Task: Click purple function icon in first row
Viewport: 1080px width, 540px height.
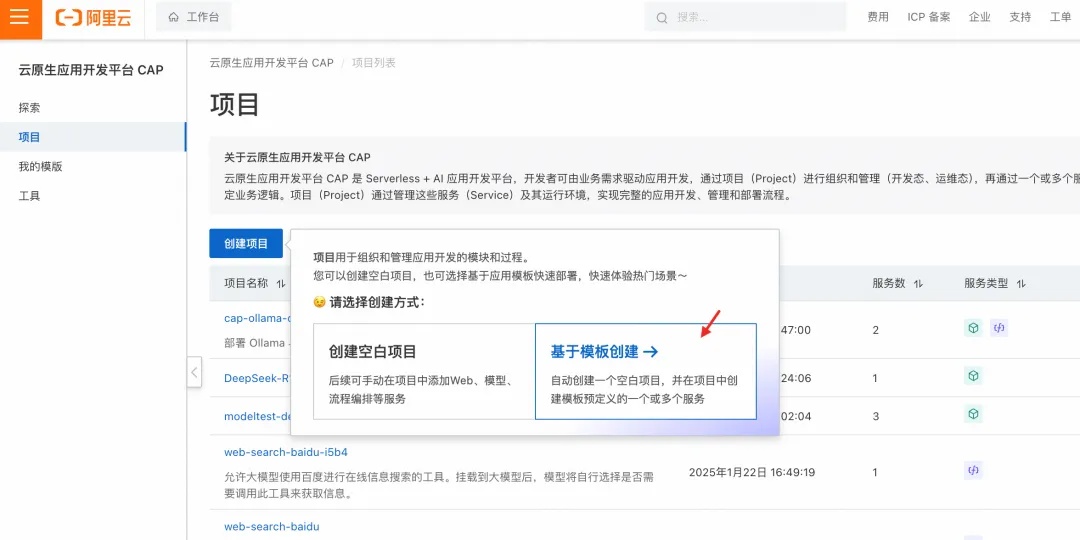Action: click(x=999, y=329)
